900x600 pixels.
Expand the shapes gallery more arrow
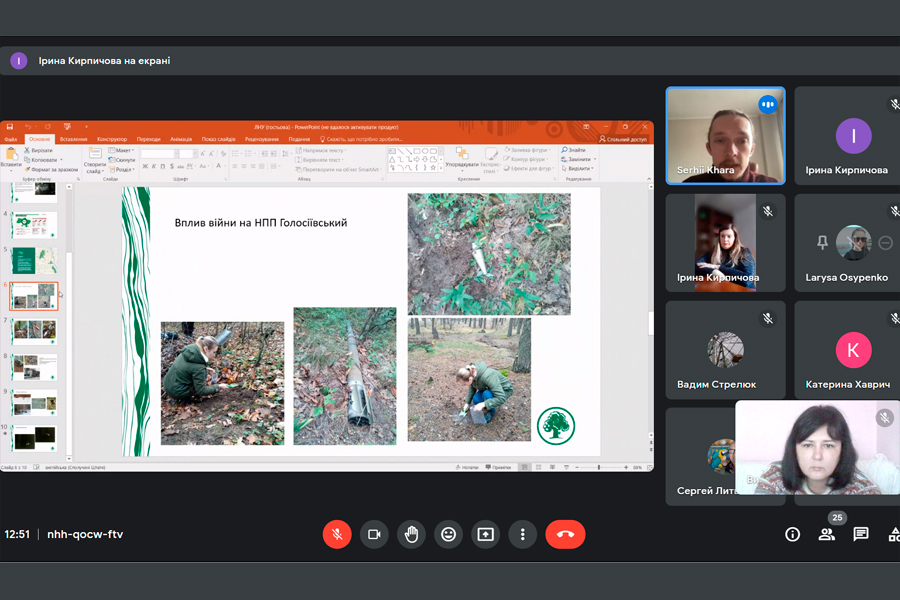[441, 168]
